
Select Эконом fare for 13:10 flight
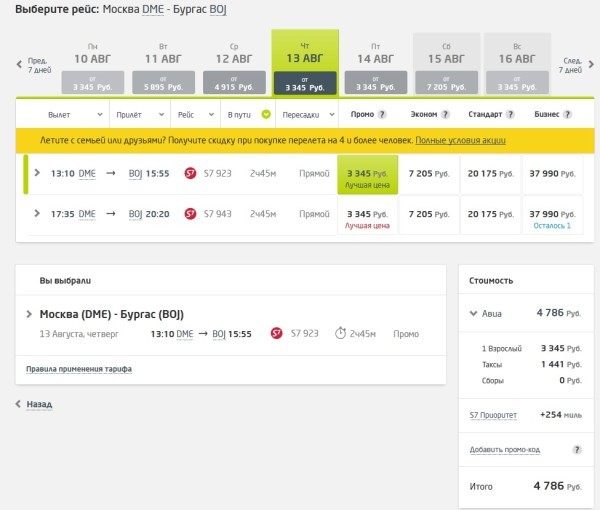[x=428, y=174]
